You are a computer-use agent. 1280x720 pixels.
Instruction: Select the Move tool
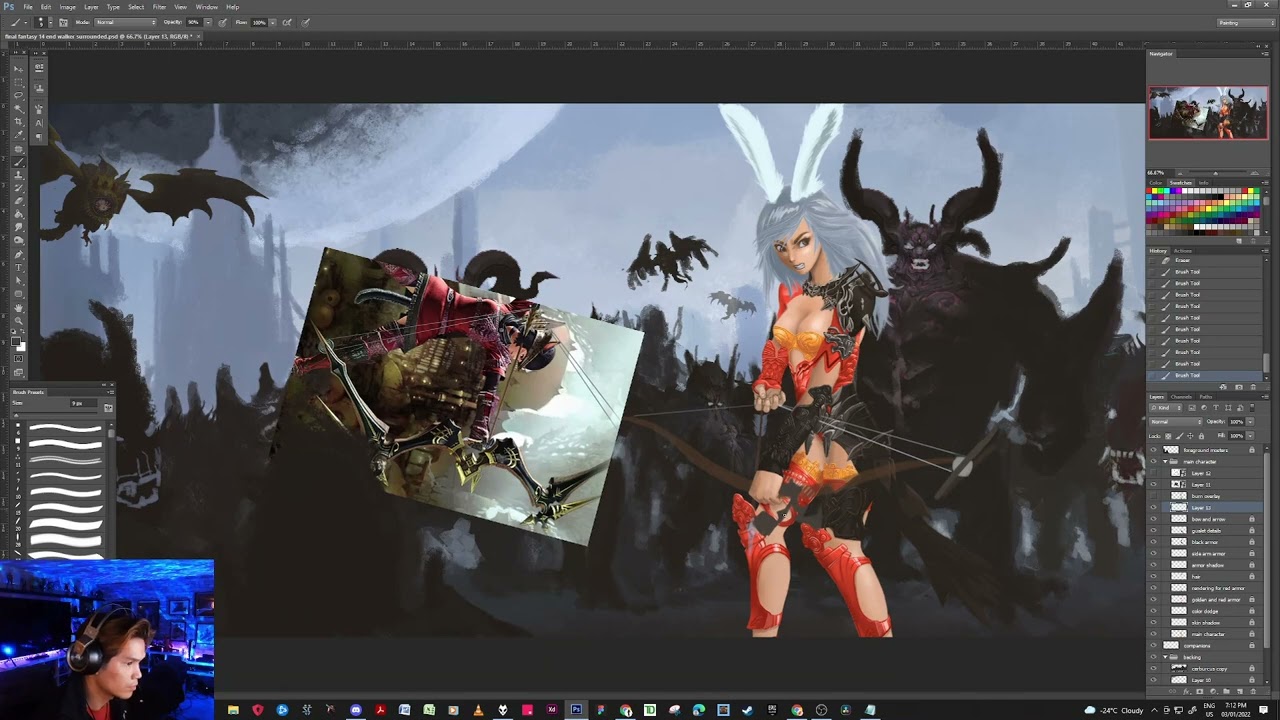(18, 69)
